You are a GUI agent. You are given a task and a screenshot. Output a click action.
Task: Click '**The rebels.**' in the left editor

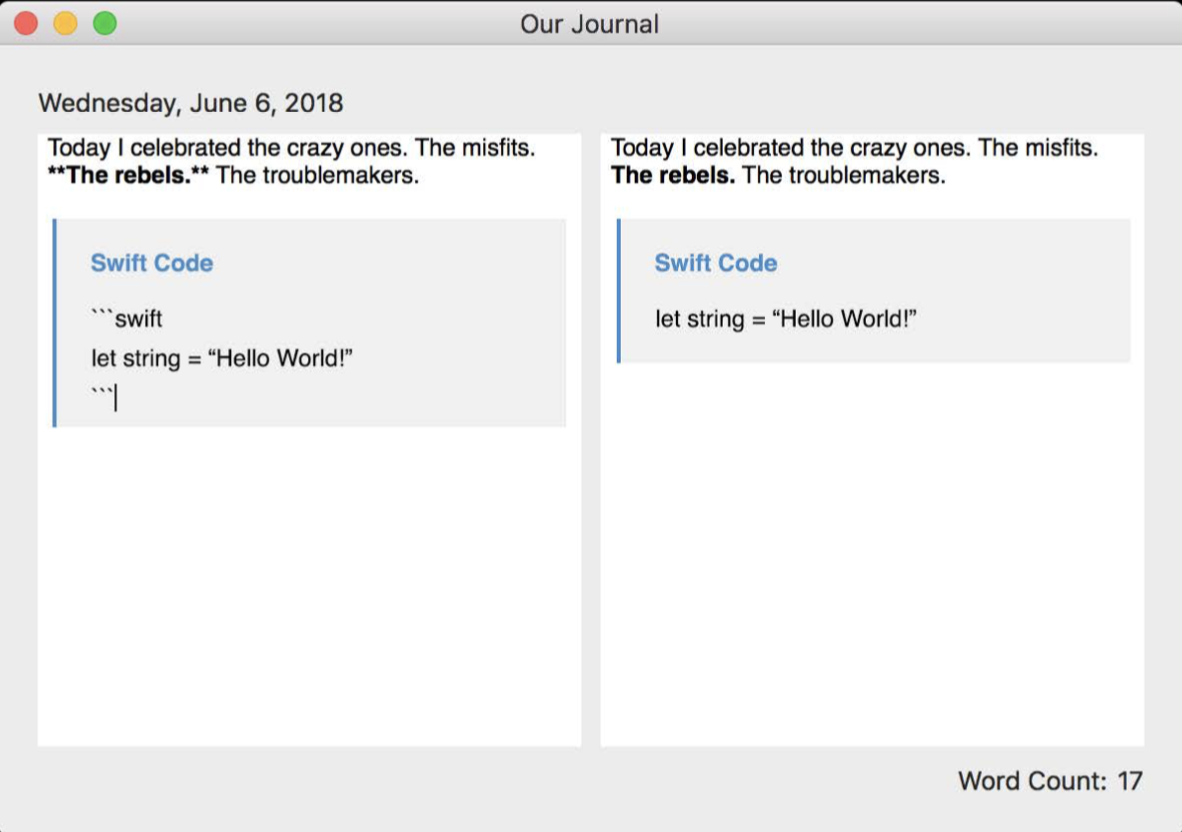tap(128, 175)
